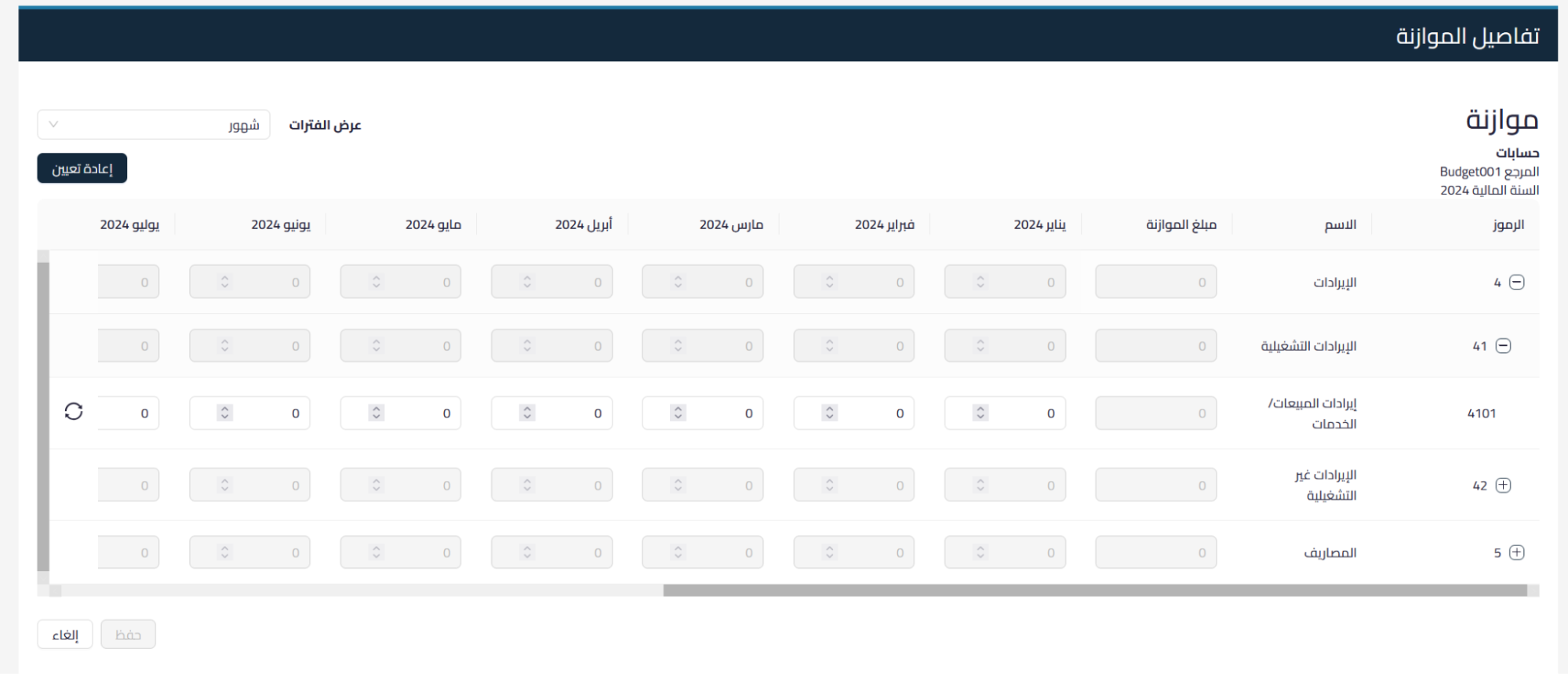Open the عرض الفترات periods dropdown
This screenshot has width=1568, height=674.
[x=154, y=125]
